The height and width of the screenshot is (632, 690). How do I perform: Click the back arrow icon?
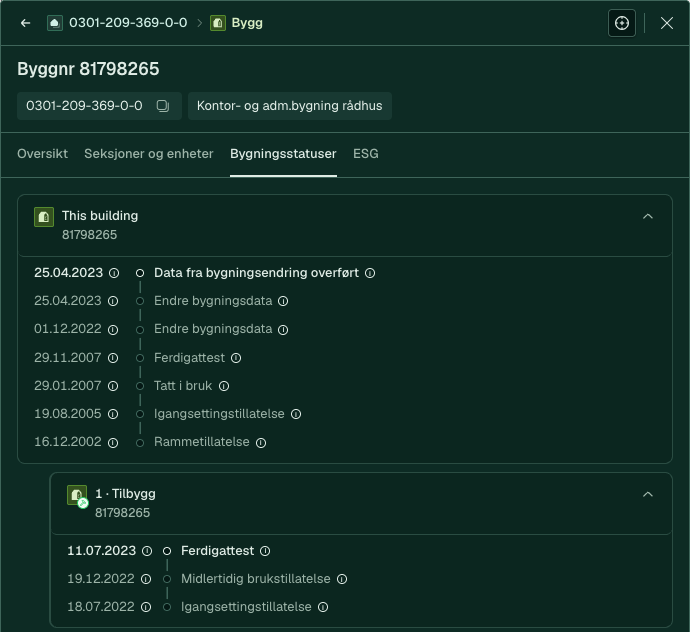pyautogui.click(x=26, y=23)
